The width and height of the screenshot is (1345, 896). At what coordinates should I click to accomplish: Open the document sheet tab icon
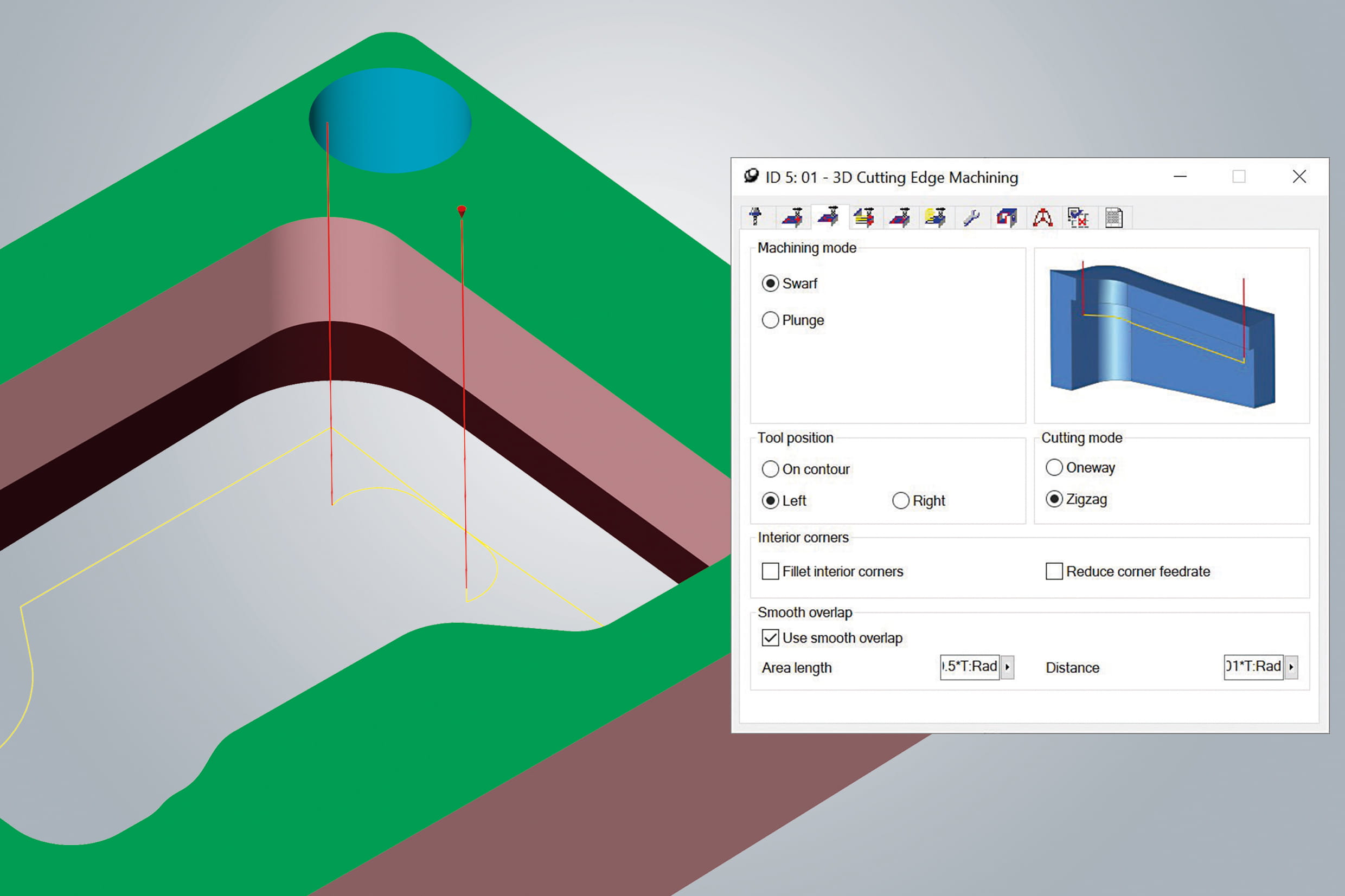[x=1113, y=218]
